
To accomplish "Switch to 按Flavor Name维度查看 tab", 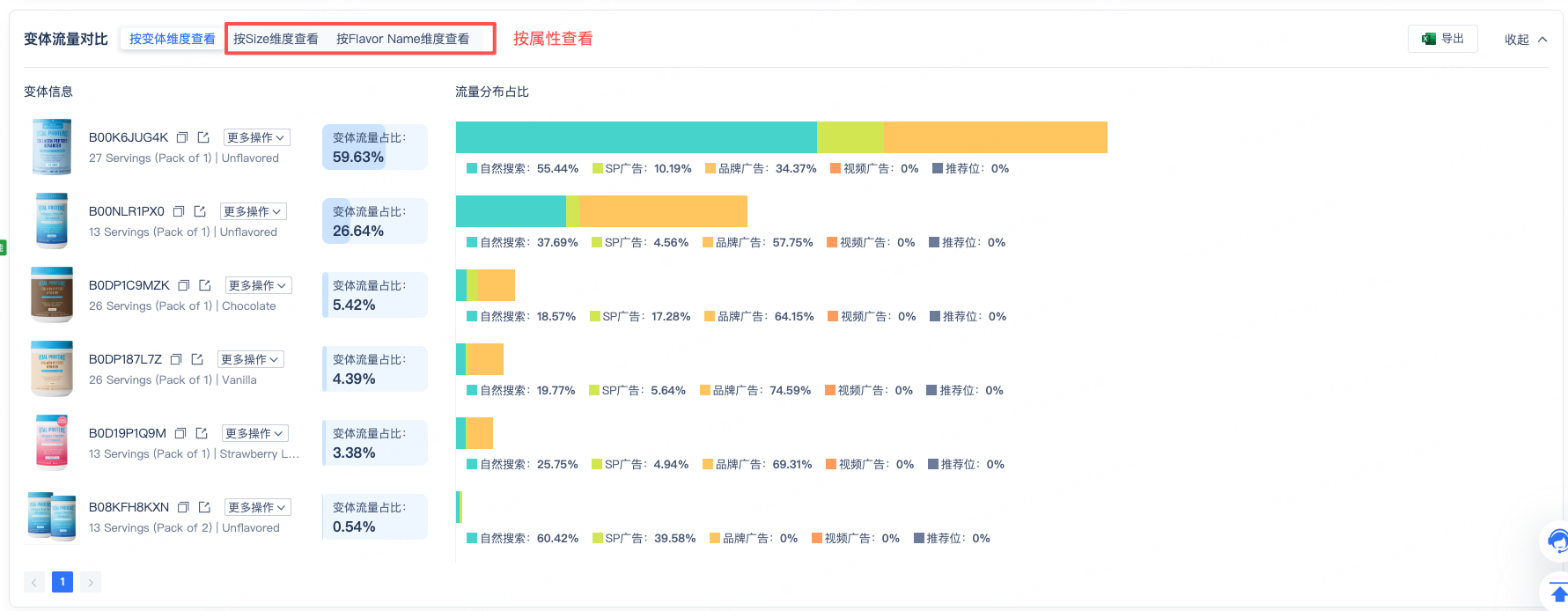I will [402, 39].
